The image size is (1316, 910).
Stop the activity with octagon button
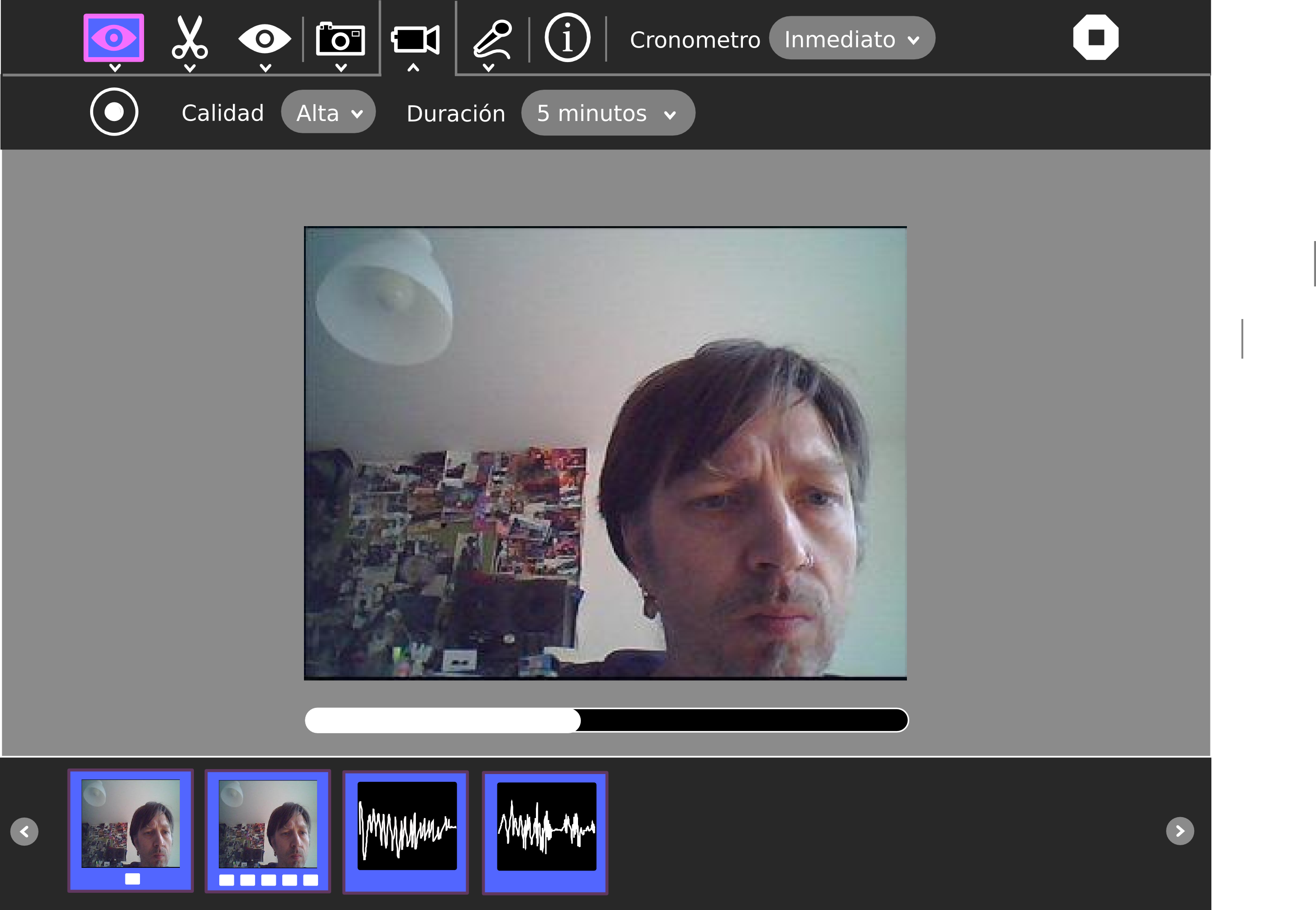(x=1095, y=38)
